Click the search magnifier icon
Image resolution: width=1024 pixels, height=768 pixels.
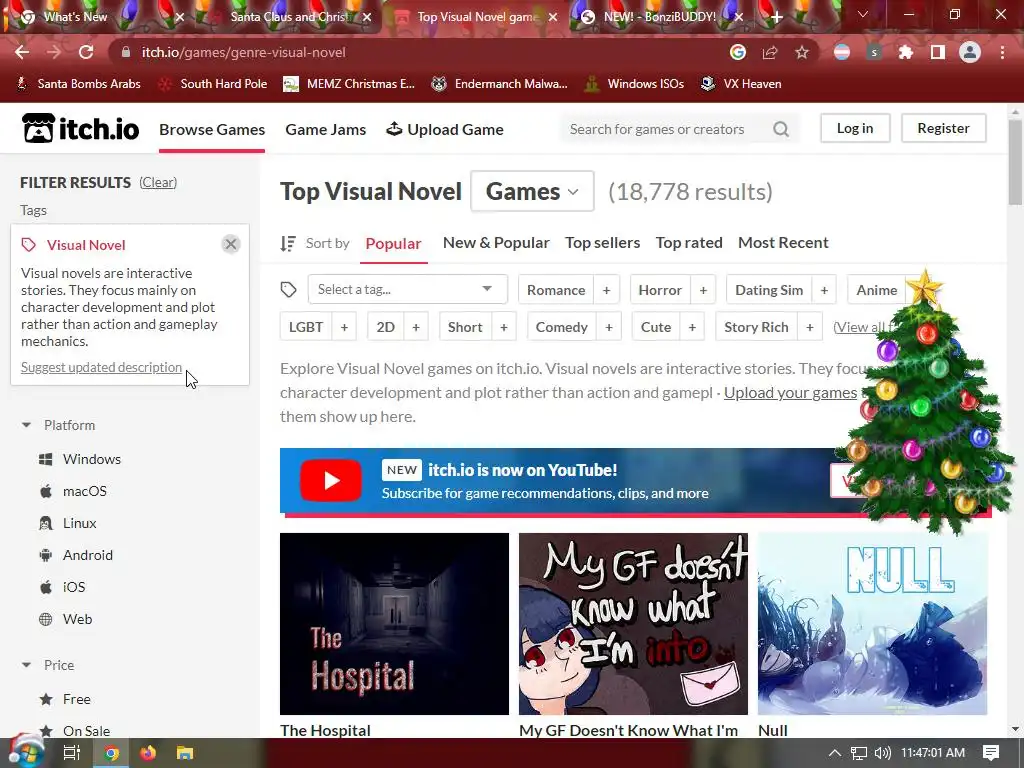pos(781,129)
